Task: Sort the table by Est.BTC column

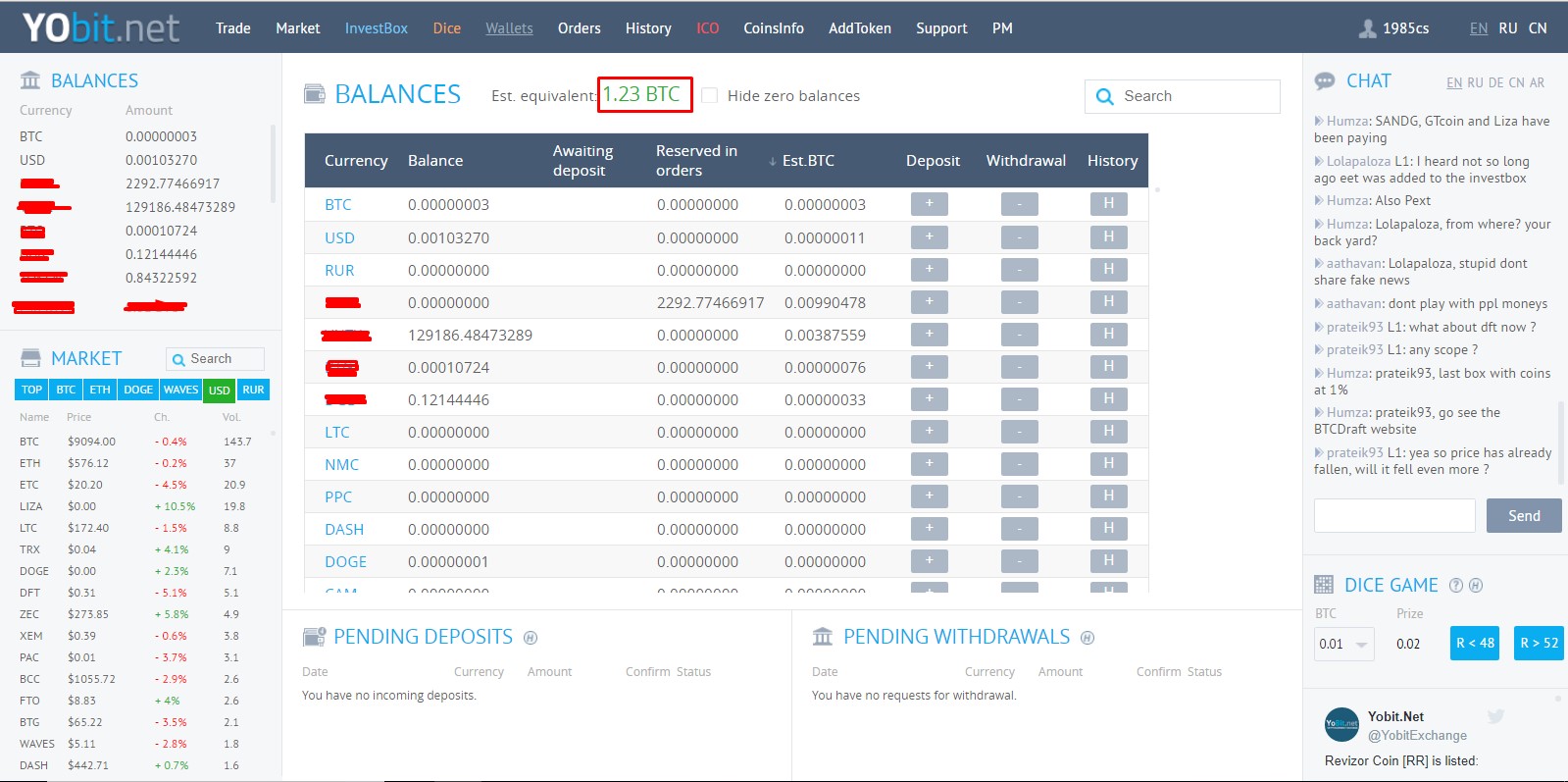Action: click(808, 161)
